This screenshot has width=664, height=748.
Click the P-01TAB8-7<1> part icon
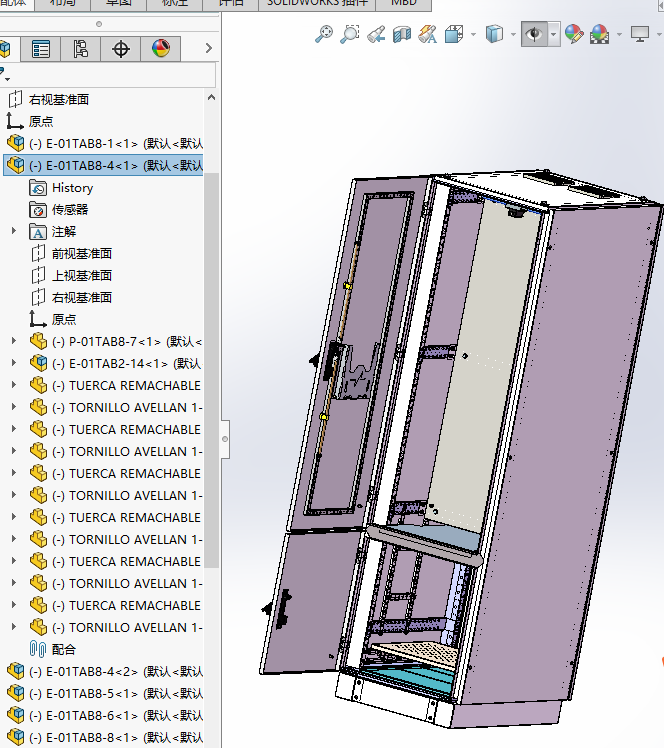pos(38,342)
